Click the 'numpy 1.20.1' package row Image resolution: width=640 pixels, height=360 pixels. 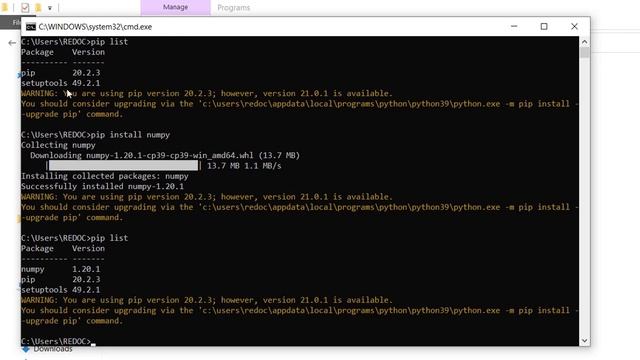pyautogui.click(x=61, y=269)
